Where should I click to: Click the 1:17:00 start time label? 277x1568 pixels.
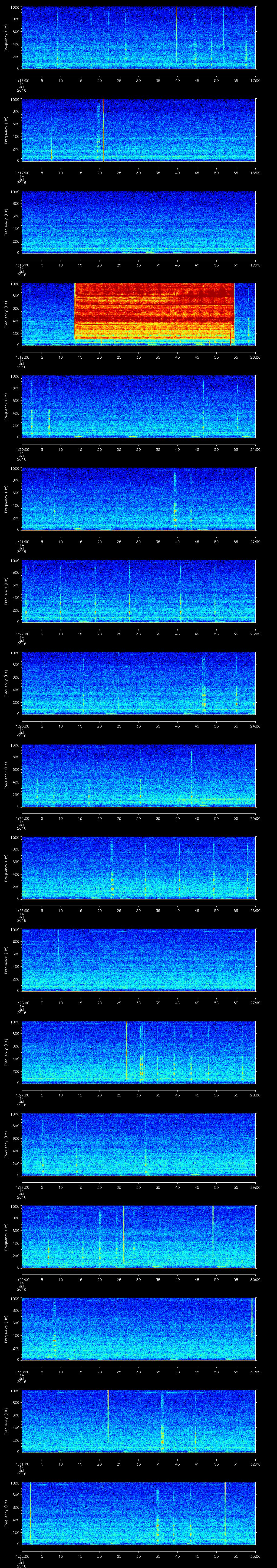22,173
